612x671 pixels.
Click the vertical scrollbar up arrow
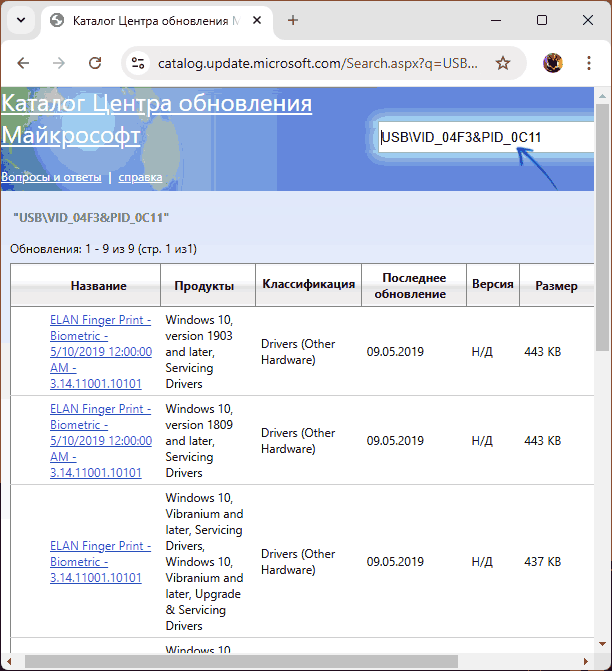(x=603, y=96)
